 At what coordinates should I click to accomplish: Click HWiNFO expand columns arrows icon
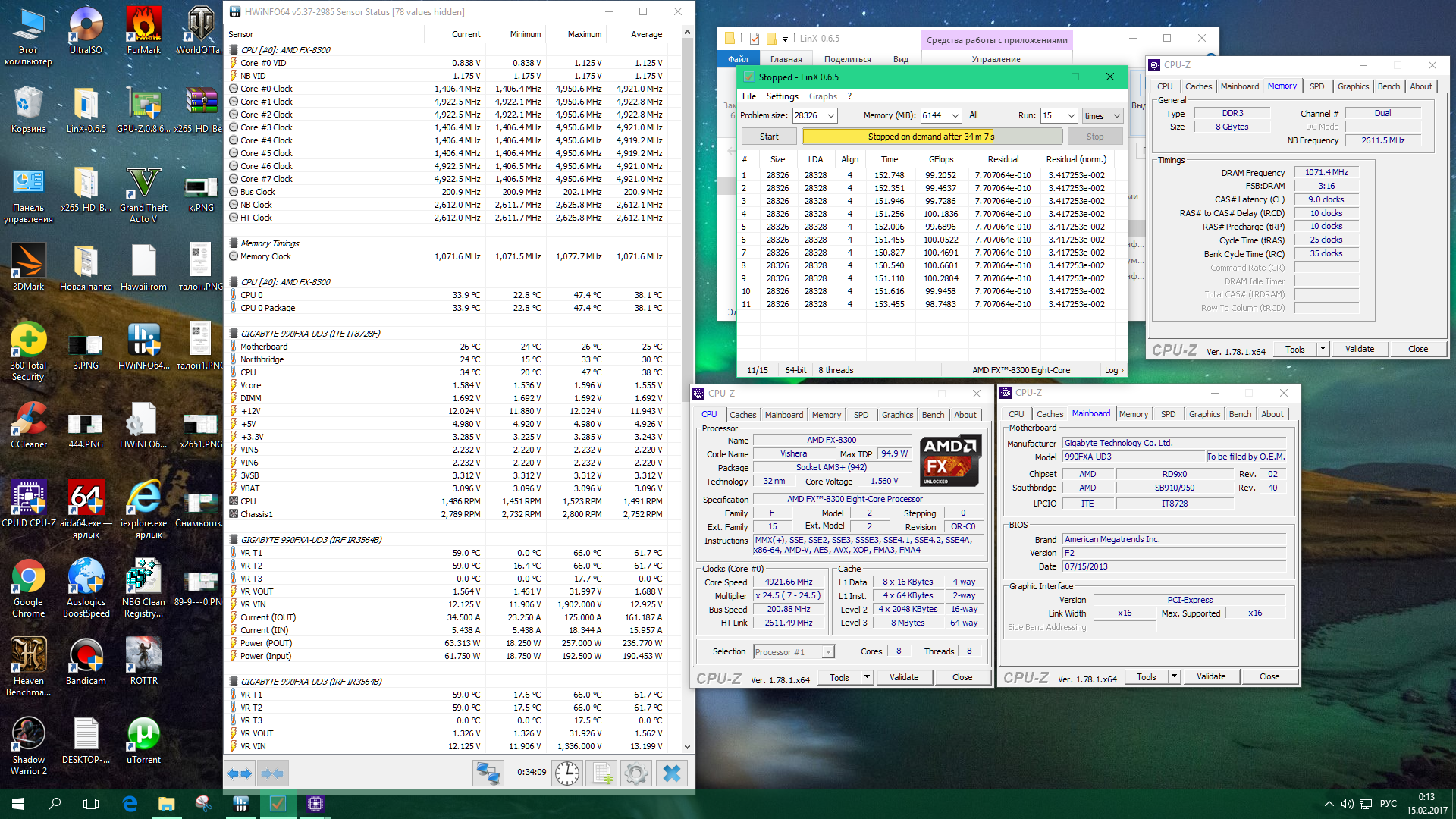(240, 773)
